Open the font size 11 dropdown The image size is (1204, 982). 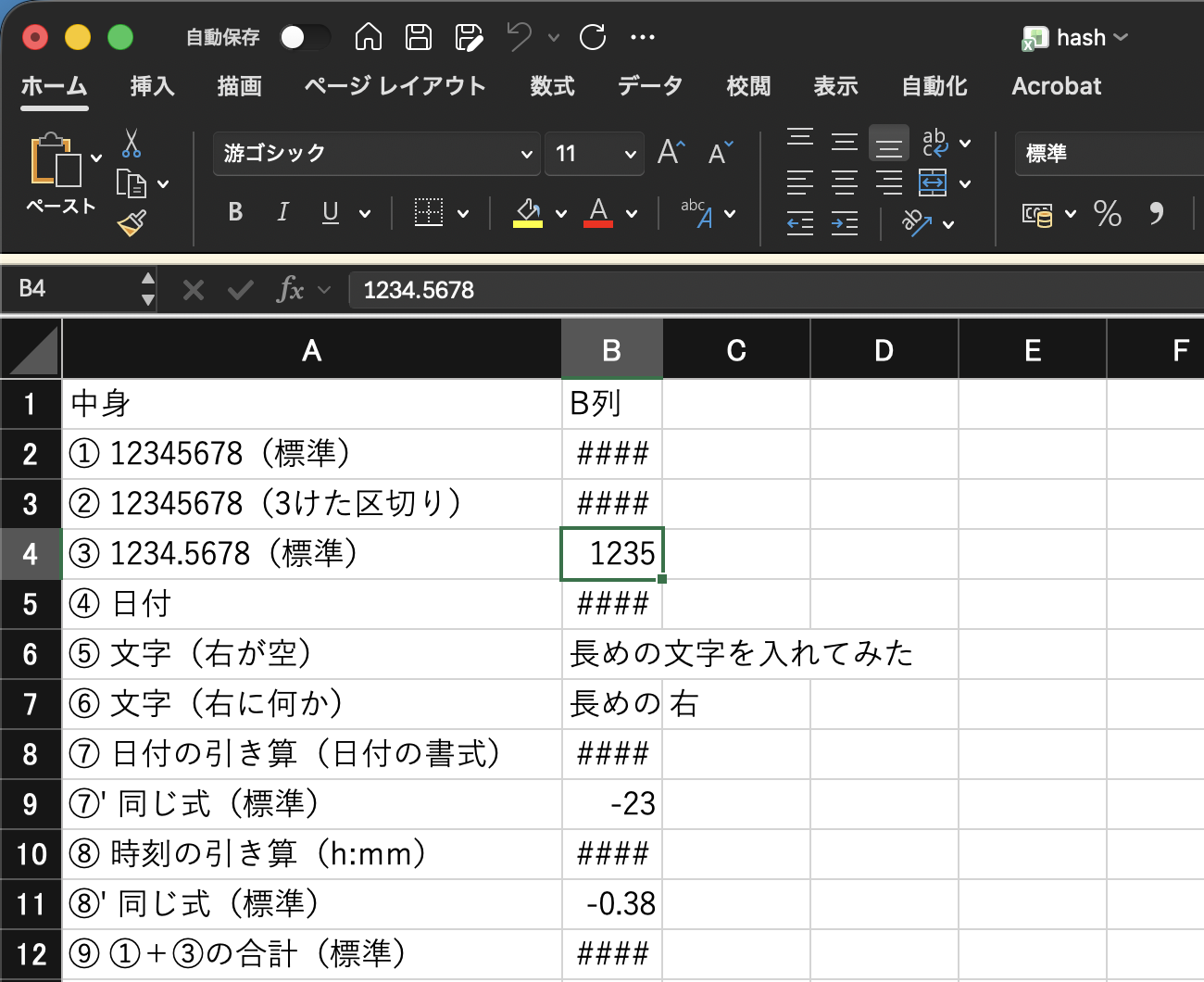[x=630, y=155]
